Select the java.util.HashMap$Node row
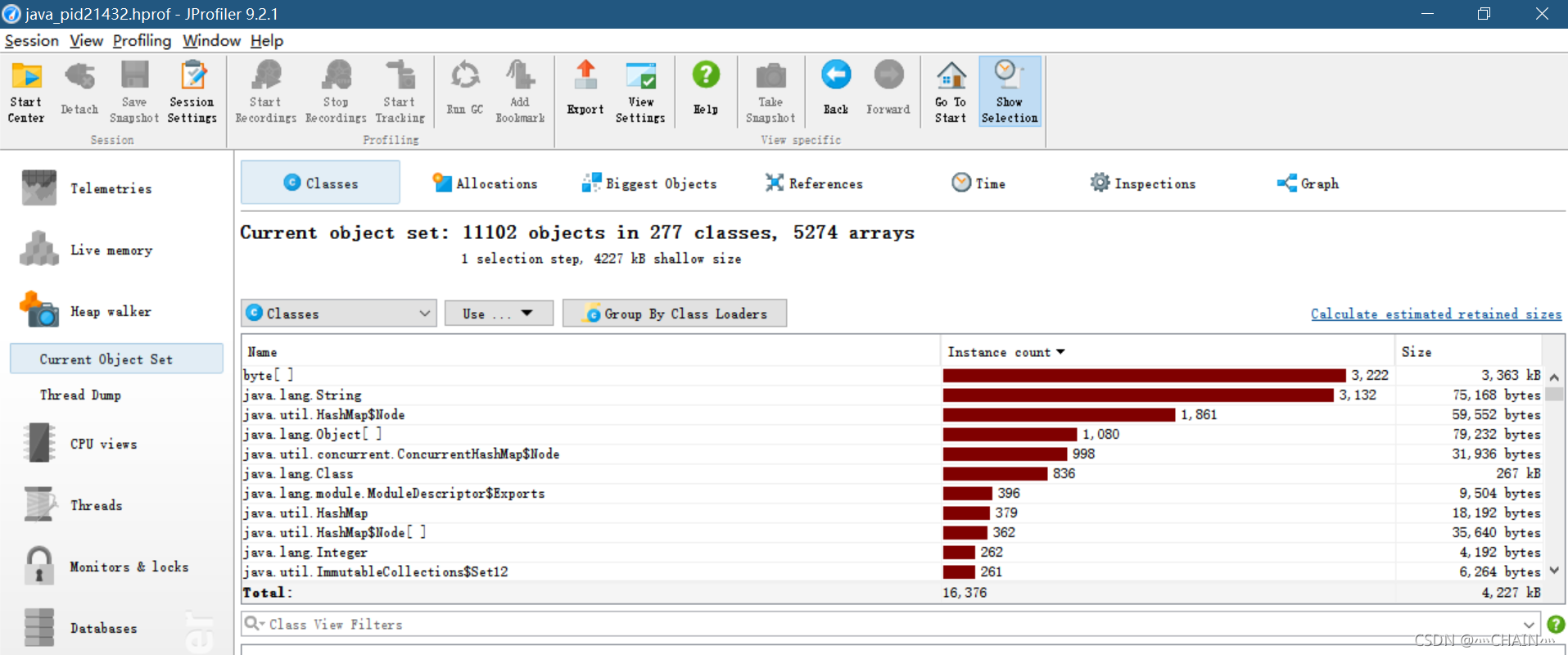 [892, 414]
